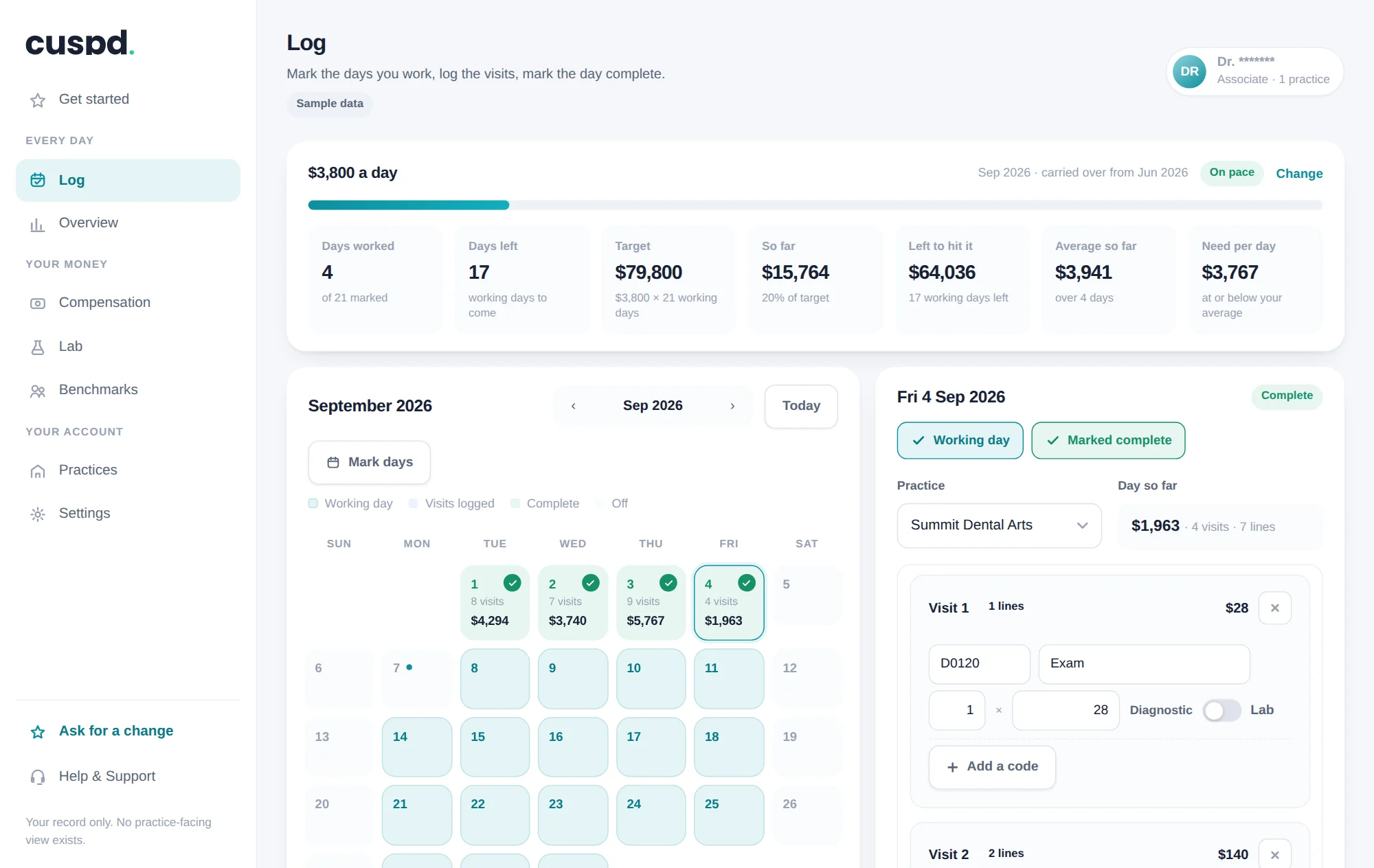Open Benchmarks in the sidebar
The image size is (1374, 868).
(x=128, y=390)
